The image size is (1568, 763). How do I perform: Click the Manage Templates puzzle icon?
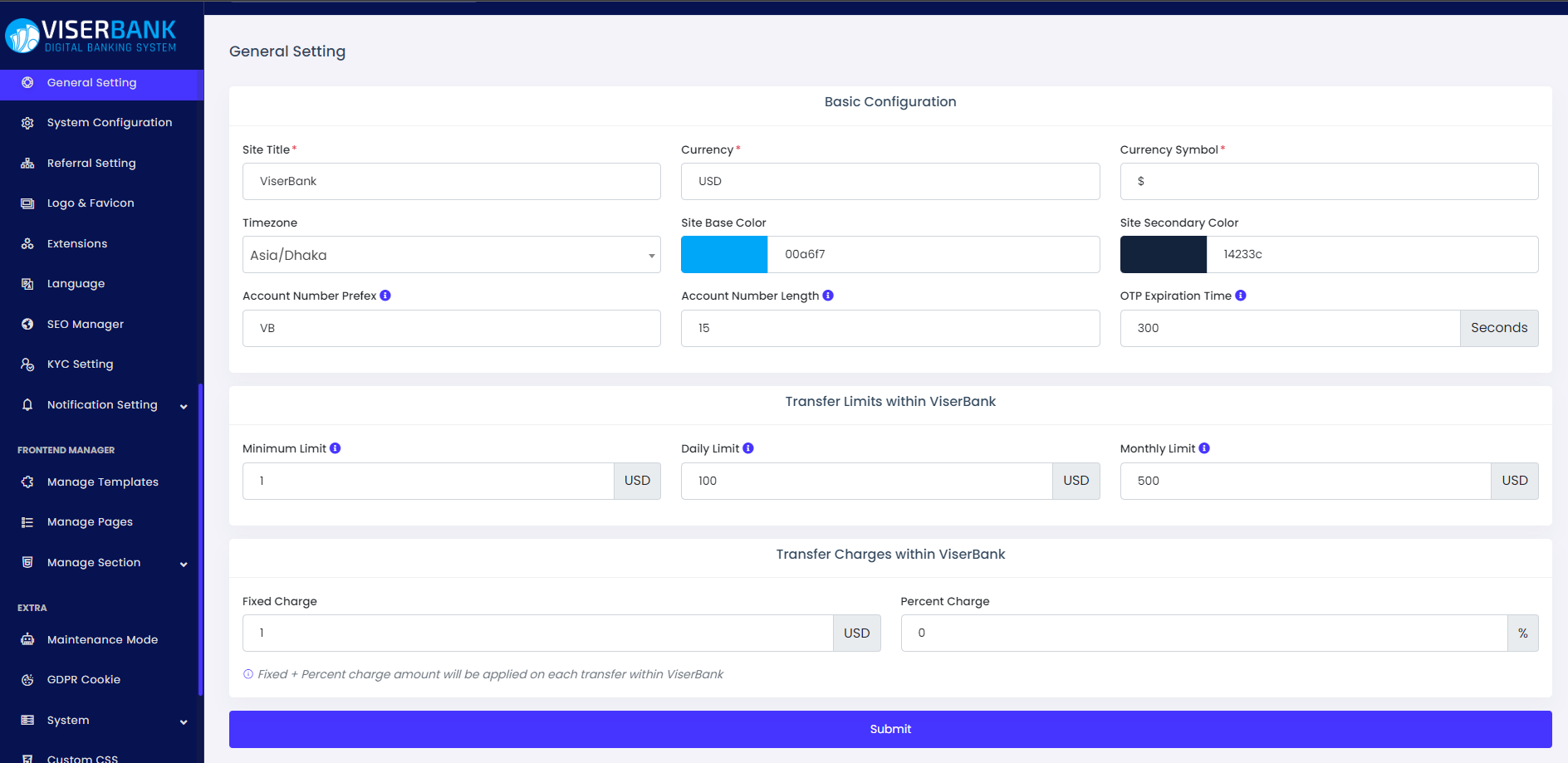coord(27,482)
